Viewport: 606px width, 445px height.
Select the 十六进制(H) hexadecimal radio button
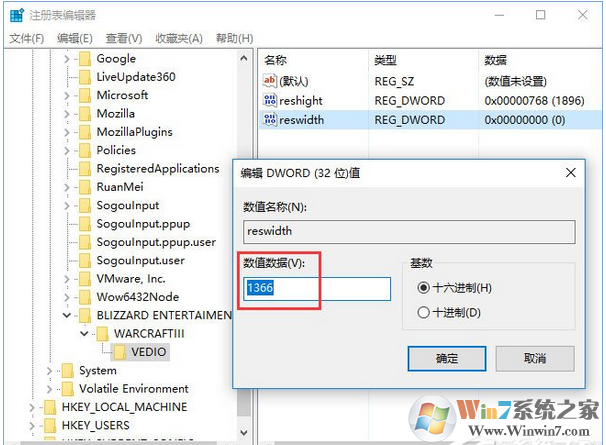click(424, 288)
